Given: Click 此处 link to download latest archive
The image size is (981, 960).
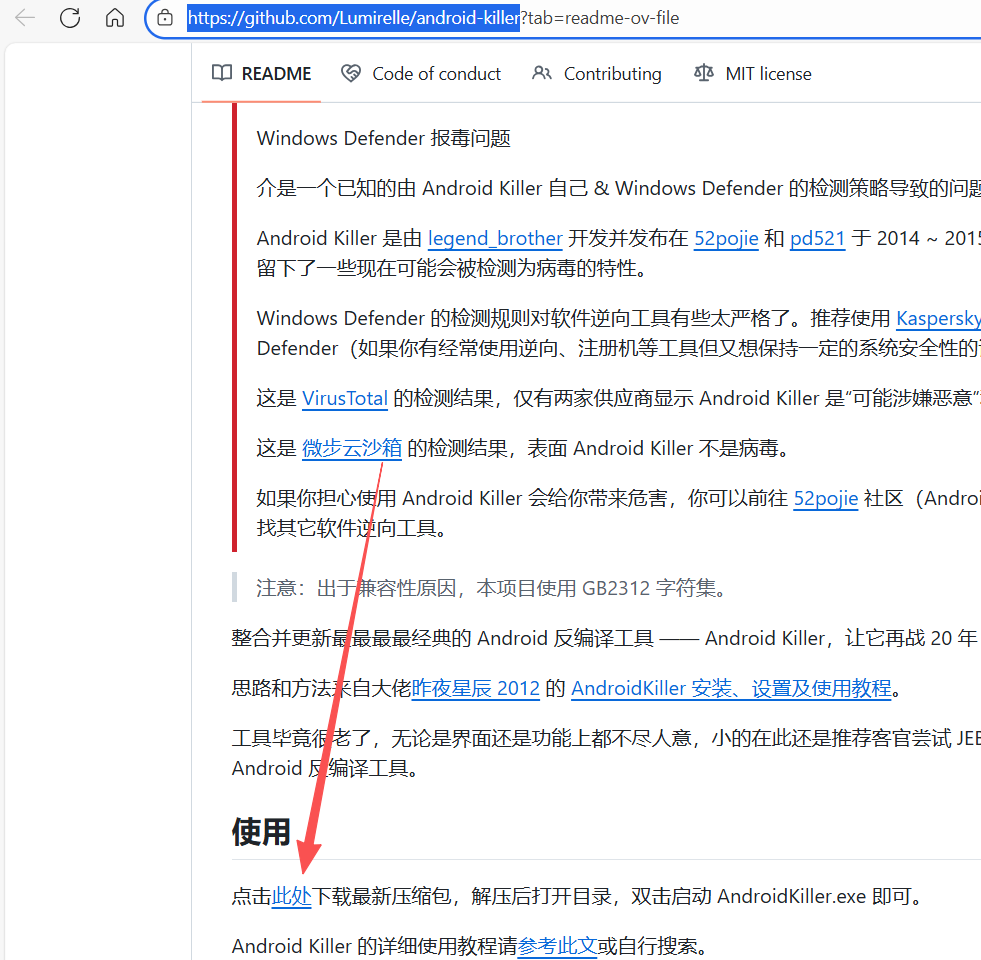Looking at the screenshot, I should point(292,897).
